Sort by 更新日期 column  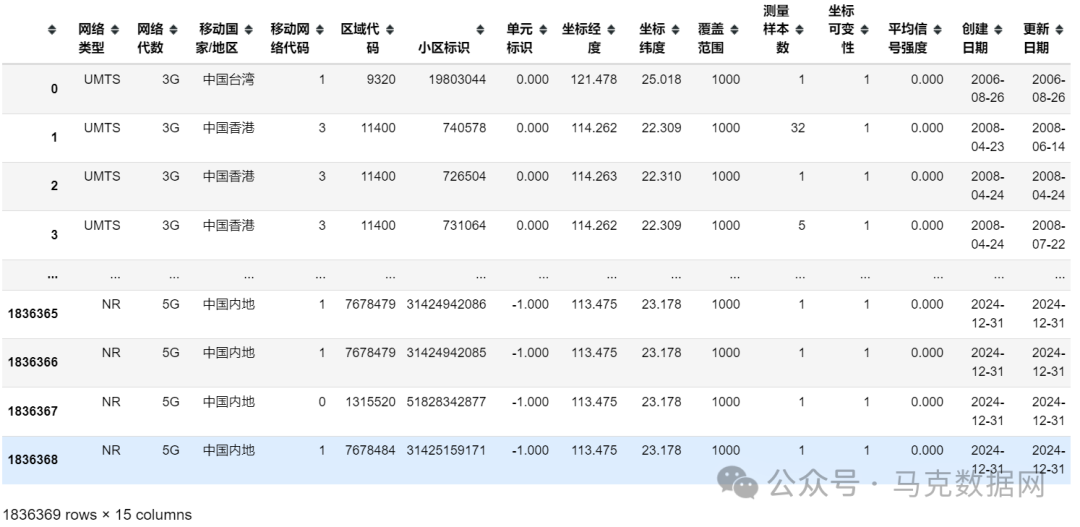(x=1060, y=30)
